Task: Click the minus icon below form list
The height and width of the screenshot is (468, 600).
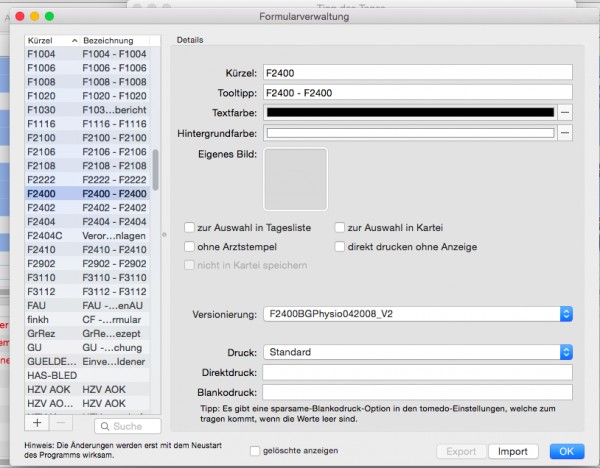Action: [61, 423]
